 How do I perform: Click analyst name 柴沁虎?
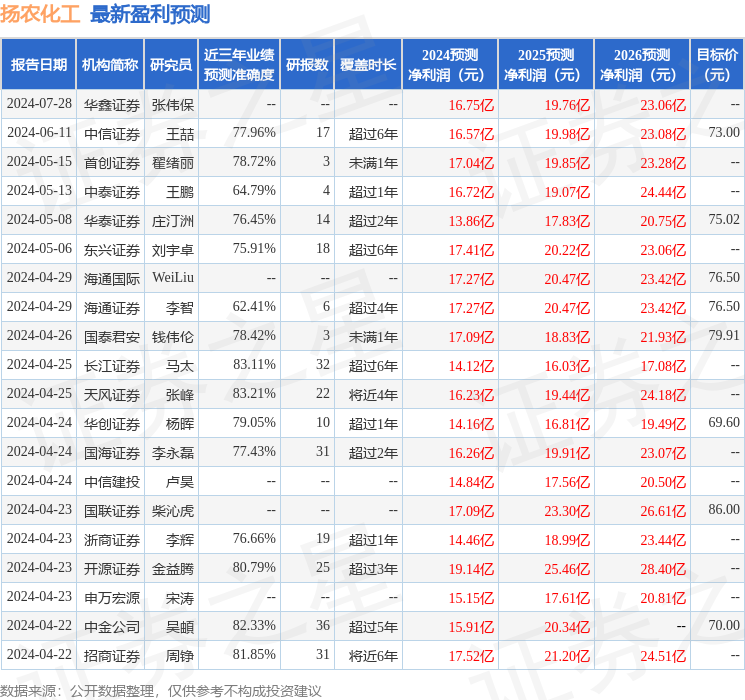(x=173, y=511)
